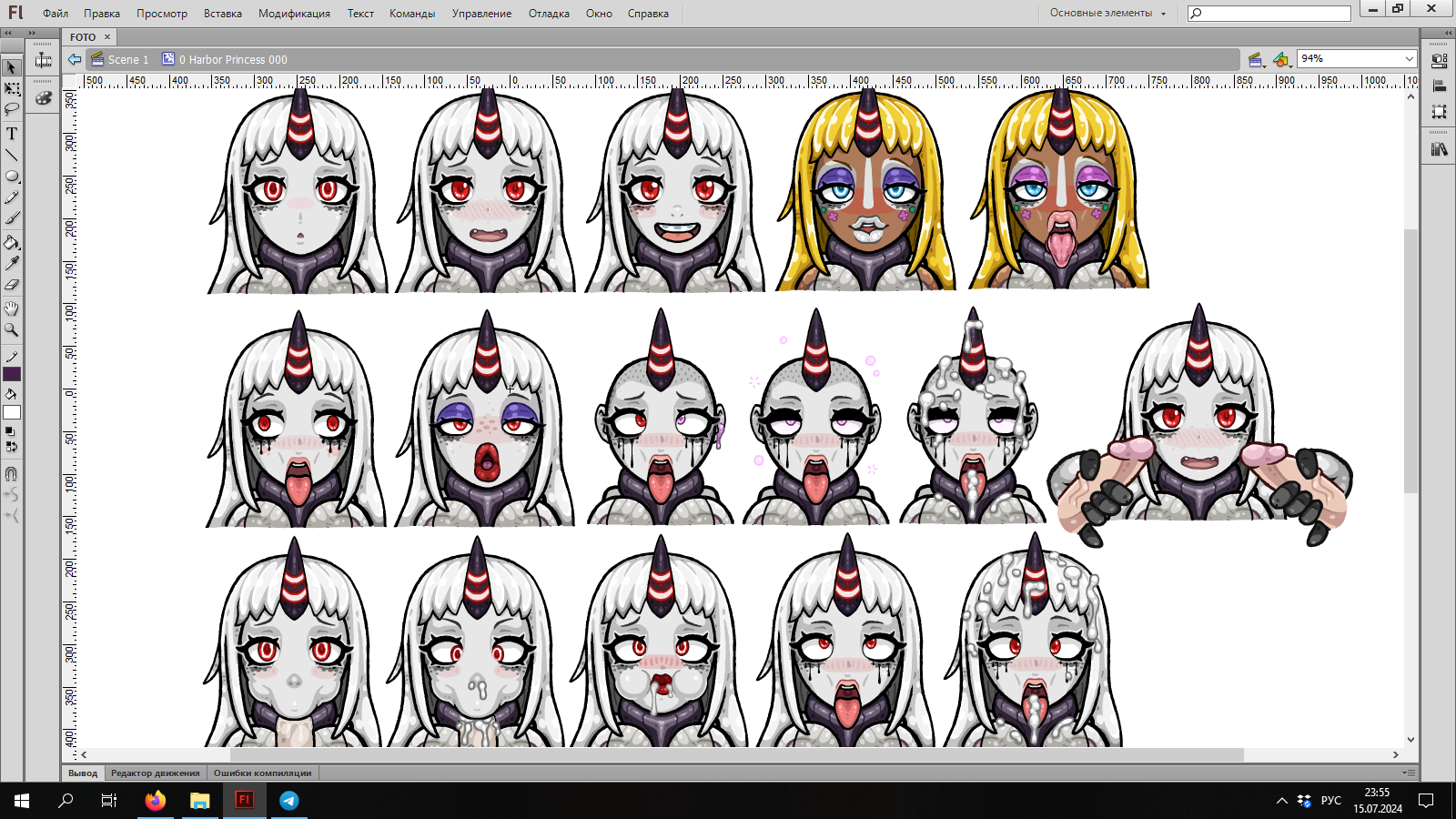Open the Окно menu
This screenshot has height=819, width=1456.
(x=599, y=14)
